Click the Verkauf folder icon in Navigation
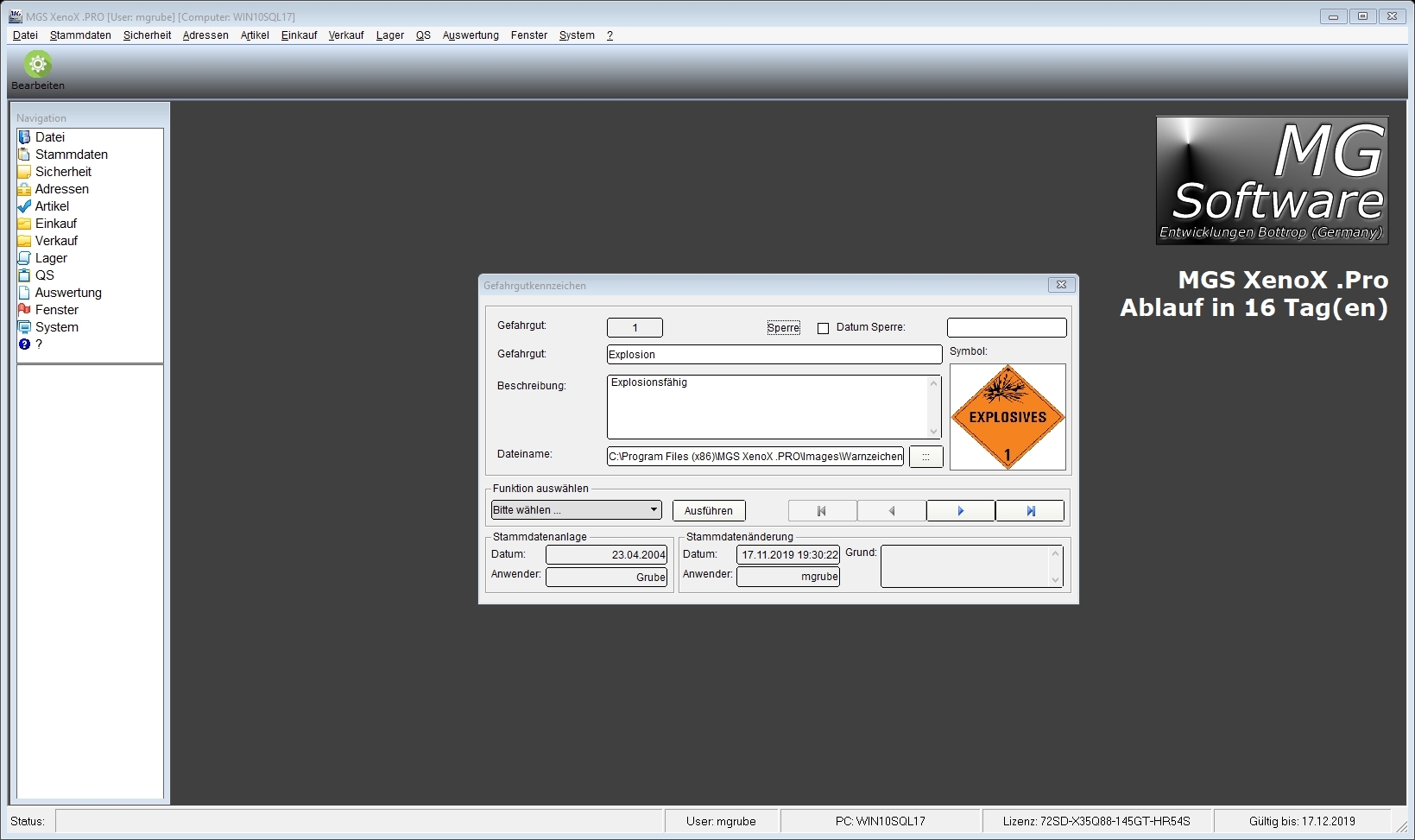Image resolution: width=1415 pixels, height=840 pixels. [24, 241]
